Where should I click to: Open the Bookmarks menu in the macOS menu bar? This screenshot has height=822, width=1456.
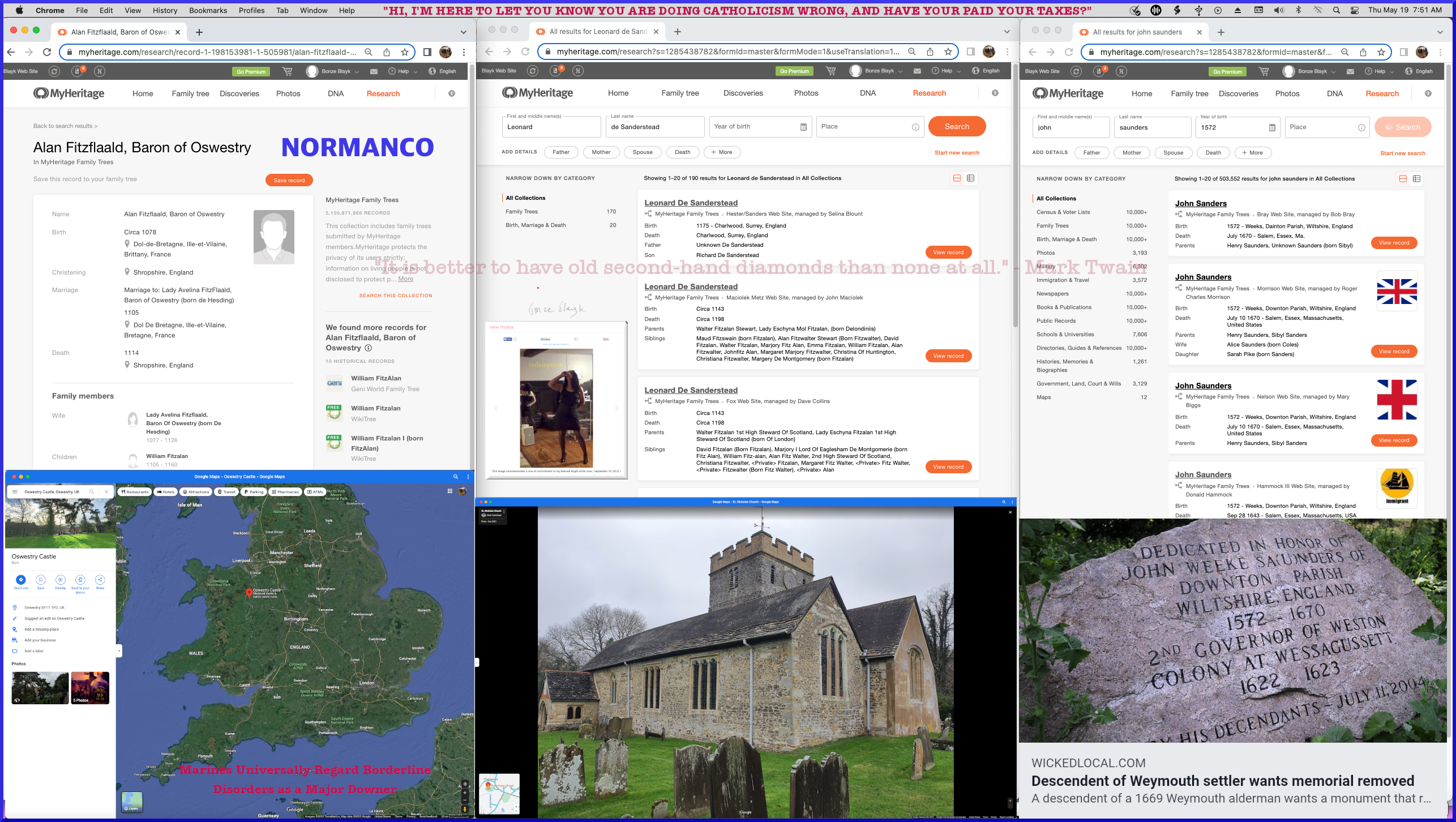tap(208, 10)
